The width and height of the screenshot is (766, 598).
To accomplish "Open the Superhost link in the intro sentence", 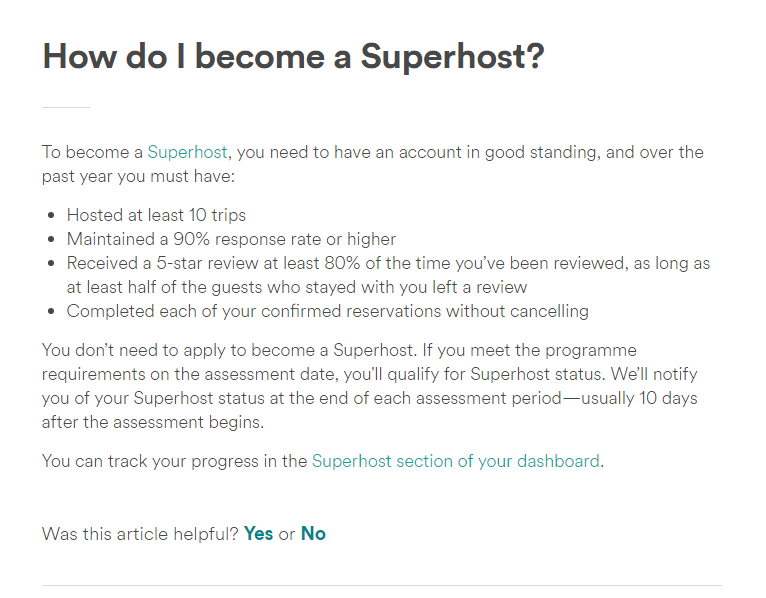I will coord(187,152).
